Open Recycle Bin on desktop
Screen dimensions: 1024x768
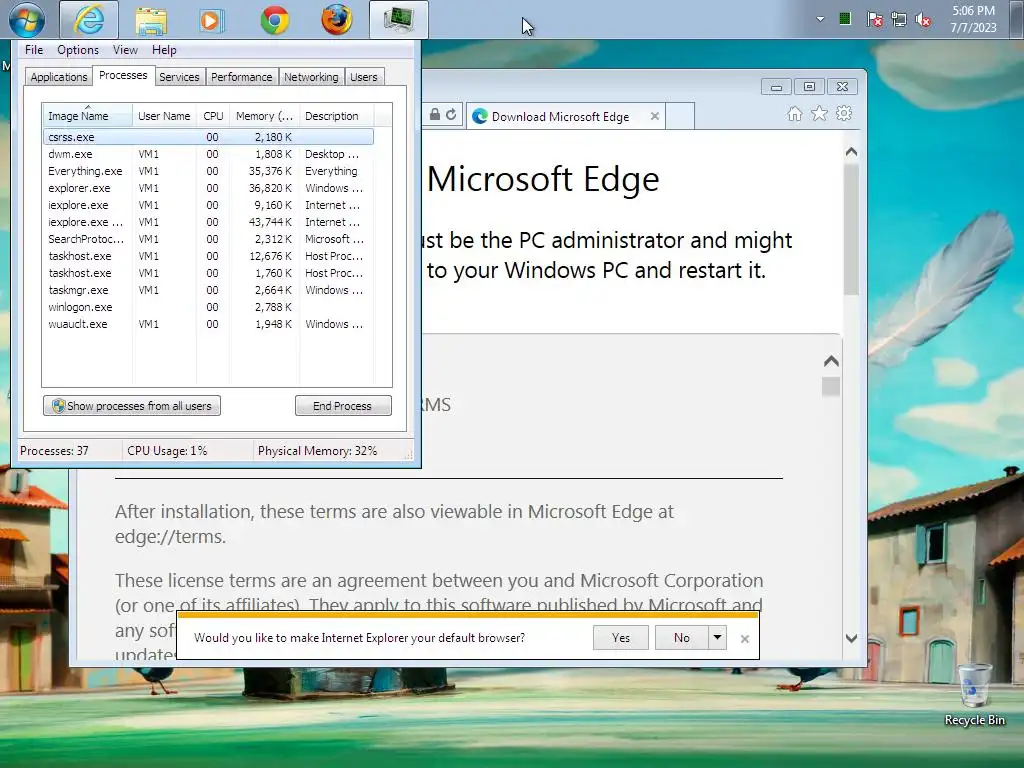pyautogui.click(x=974, y=696)
